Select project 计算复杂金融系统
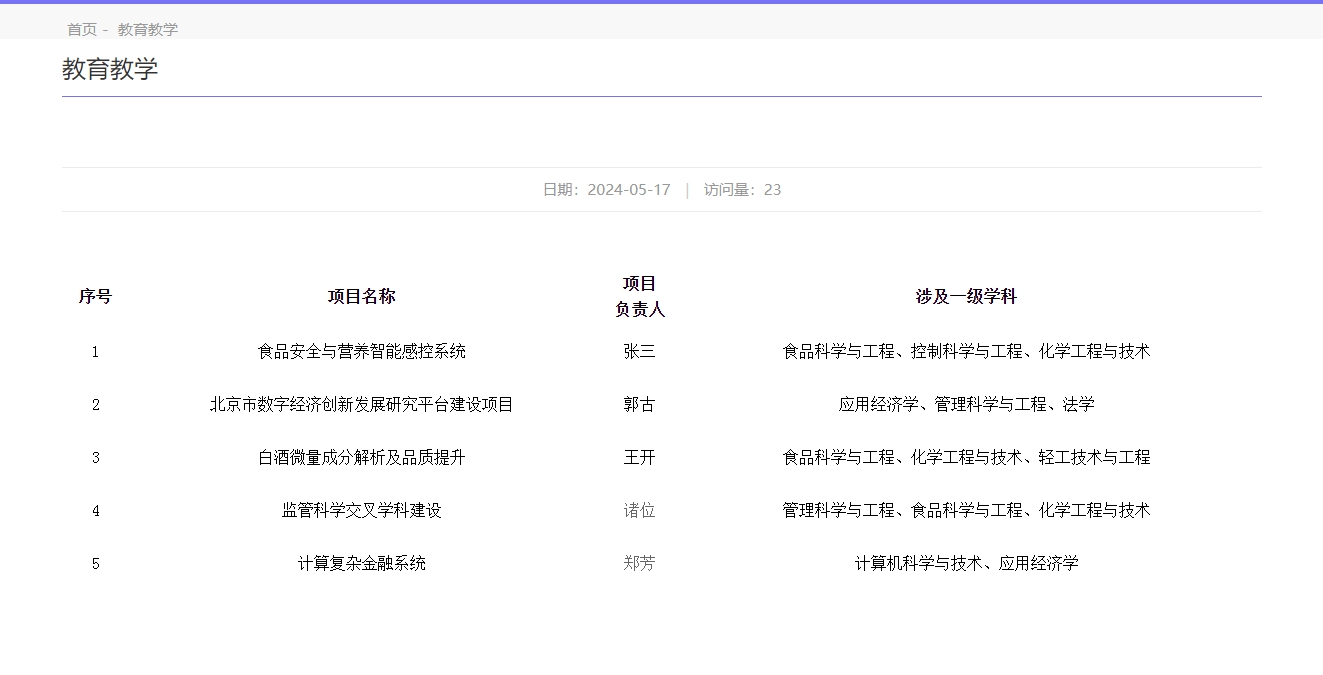 [361, 564]
